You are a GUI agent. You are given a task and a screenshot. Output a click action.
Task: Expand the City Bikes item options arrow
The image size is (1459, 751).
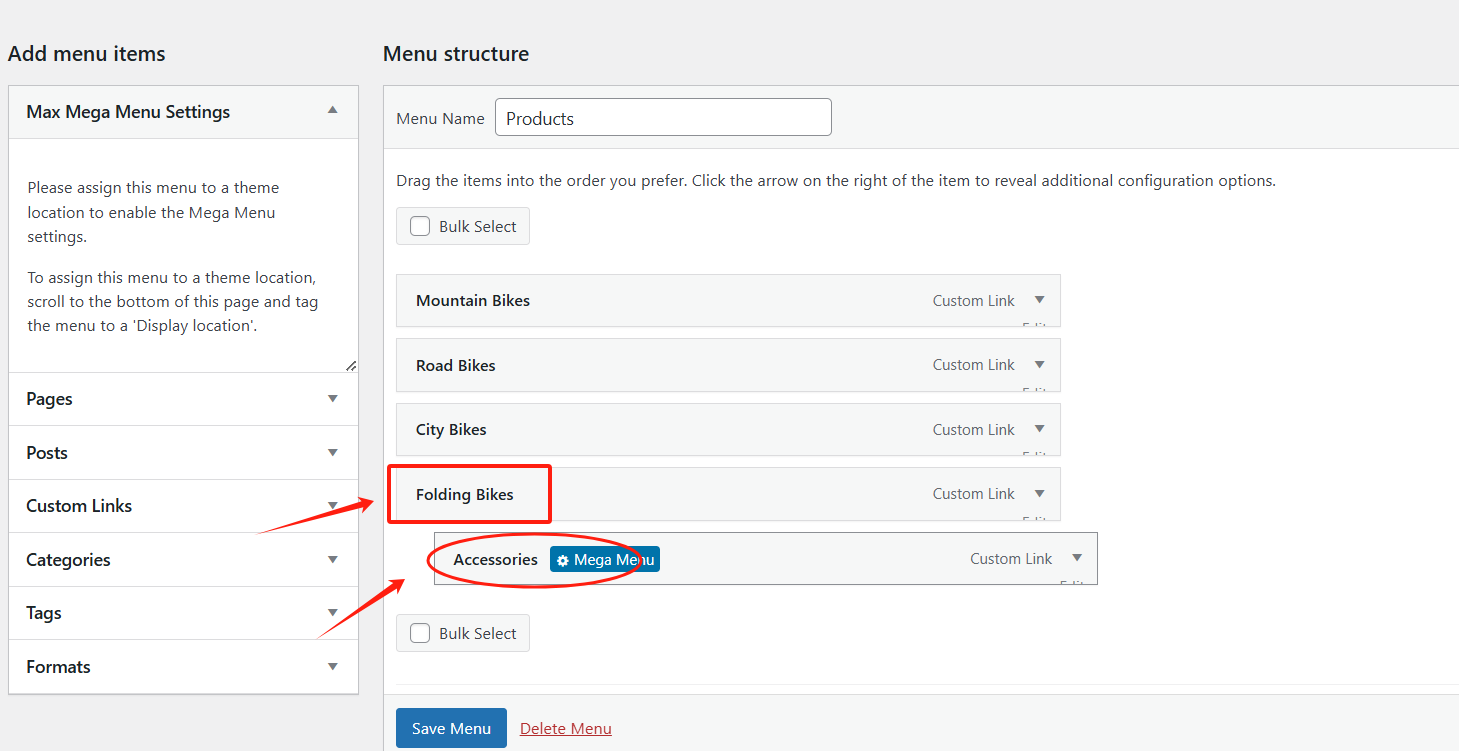(x=1039, y=429)
